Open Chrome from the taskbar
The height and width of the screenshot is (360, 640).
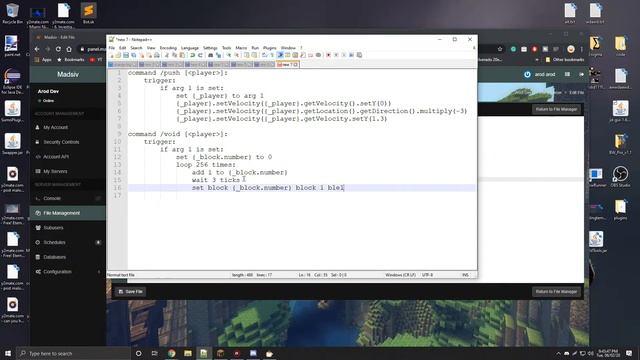[x=171, y=353]
